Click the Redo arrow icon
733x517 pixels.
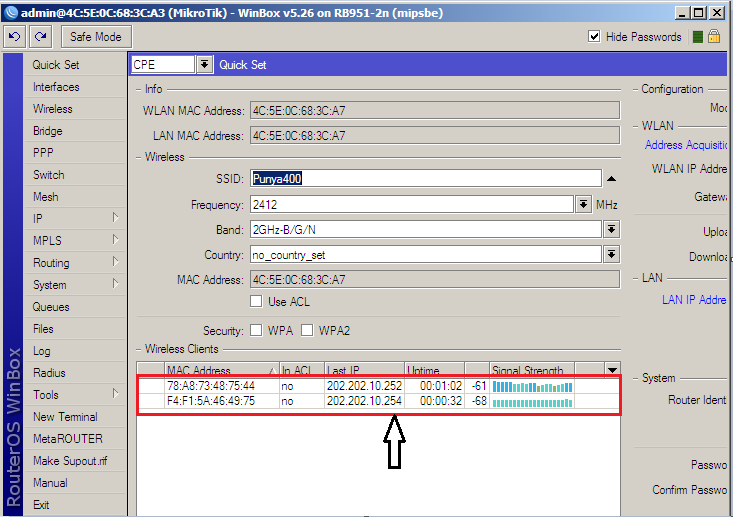(x=41, y=36)
